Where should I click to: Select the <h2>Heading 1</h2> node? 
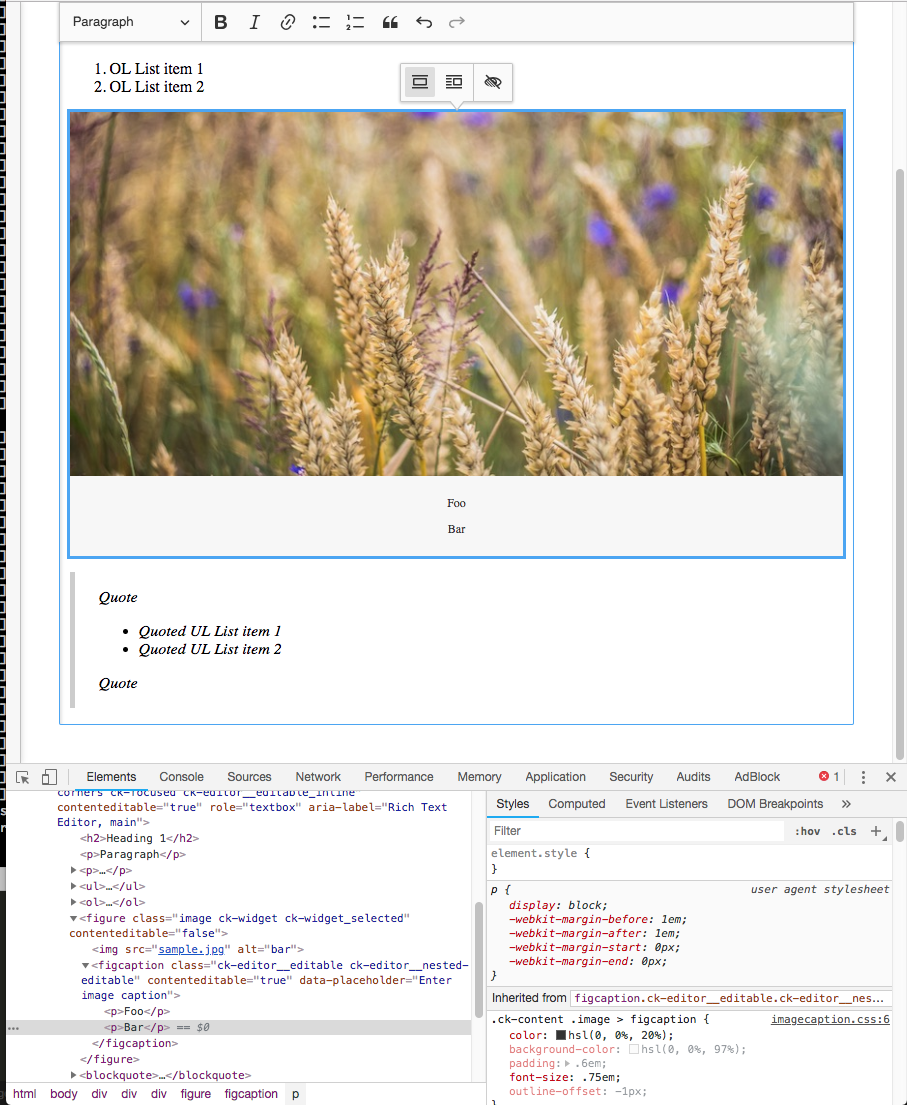pyautogui.click(x=140, y=839)
